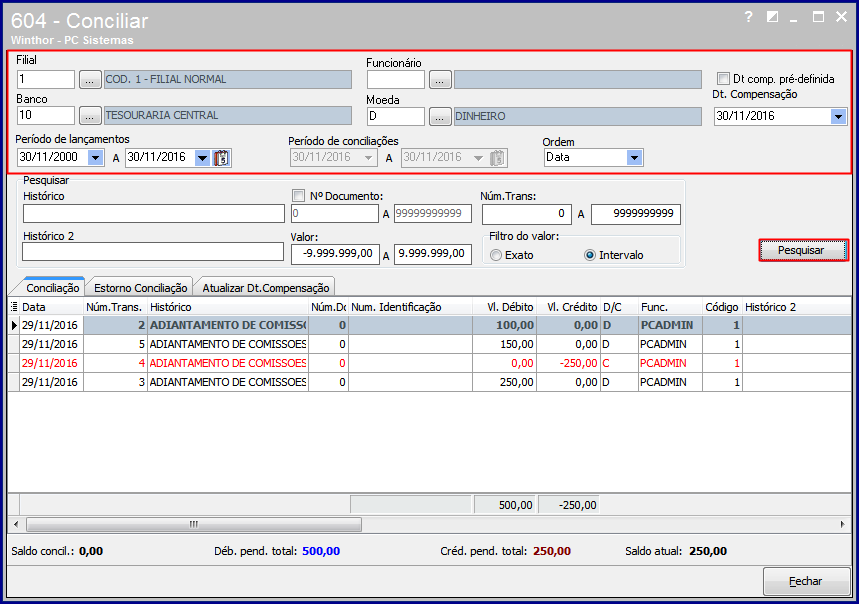Viewport: 859px width, 604px height.
Task: Switch to the Conciliação tab
Action: click(x=53, y=287)
